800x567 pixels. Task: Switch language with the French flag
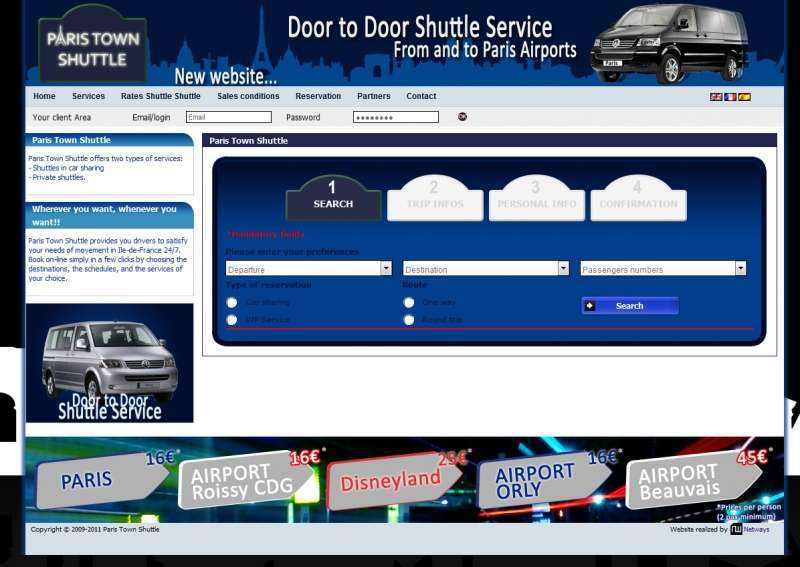pyautogui.click(x=730, y=96)
